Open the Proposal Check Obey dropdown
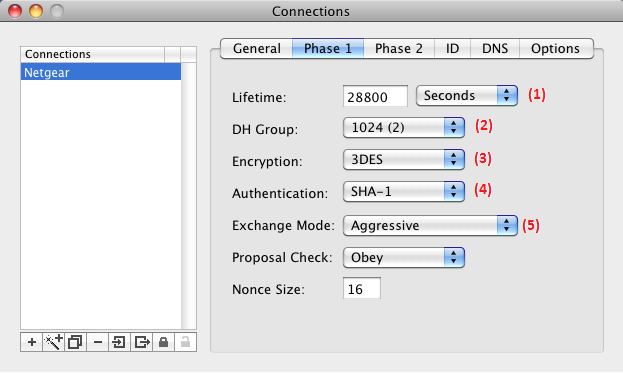This screenshot has width=623, height=373. click(x=404, y=257)
